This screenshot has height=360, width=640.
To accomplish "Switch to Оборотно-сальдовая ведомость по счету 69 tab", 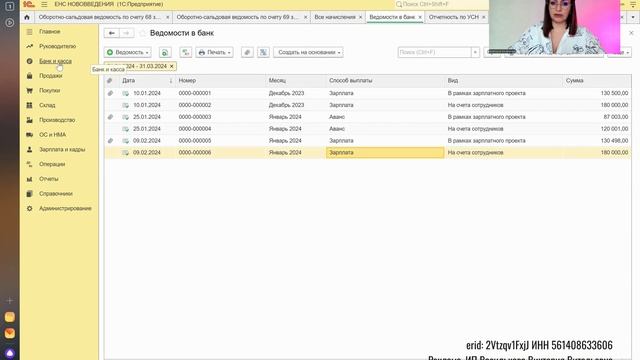I will click(238, 17).
